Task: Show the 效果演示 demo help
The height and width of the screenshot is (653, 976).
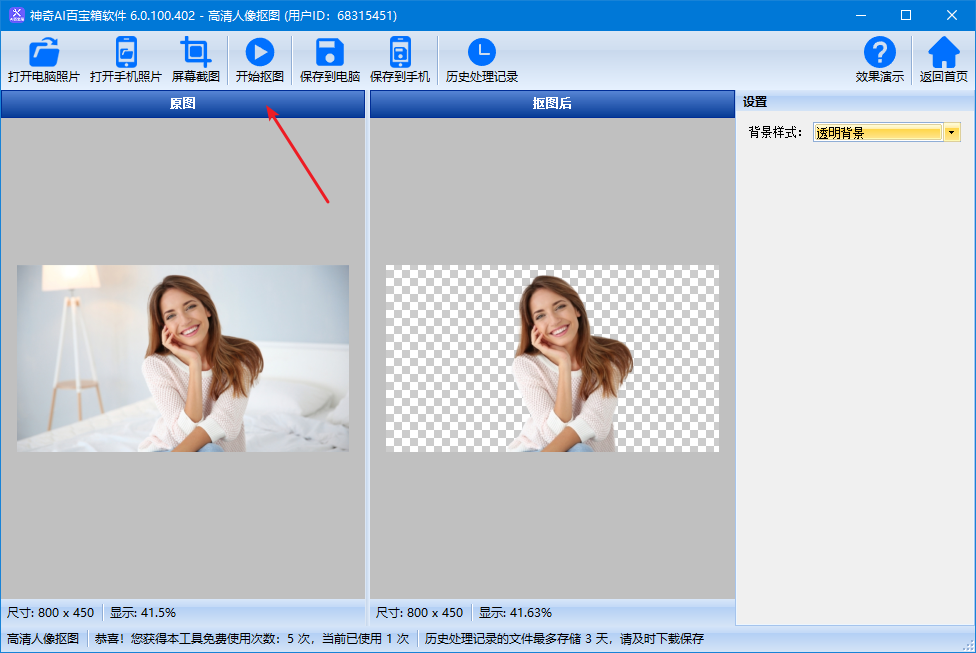Action: (x=880, y=60)
